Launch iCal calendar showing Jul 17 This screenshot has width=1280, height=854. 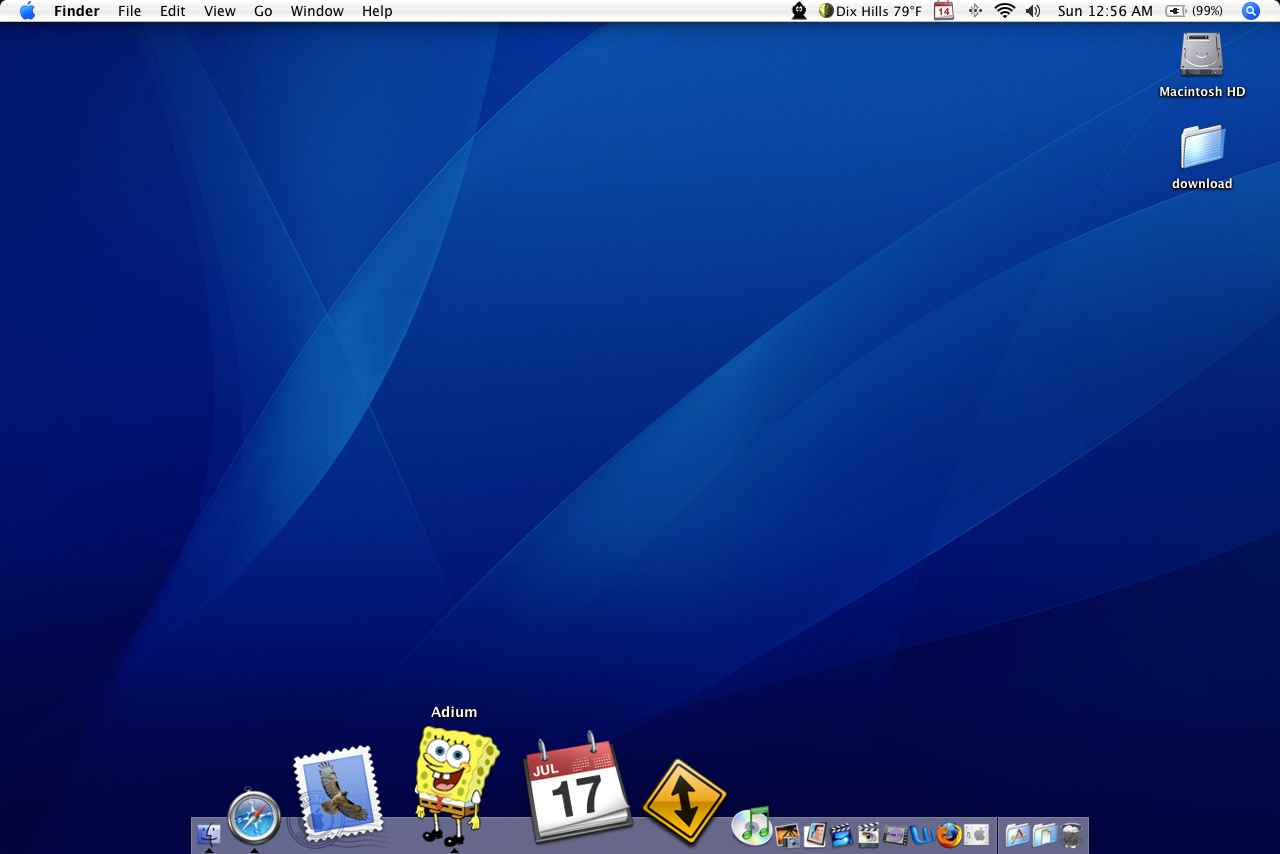(577, 786)
